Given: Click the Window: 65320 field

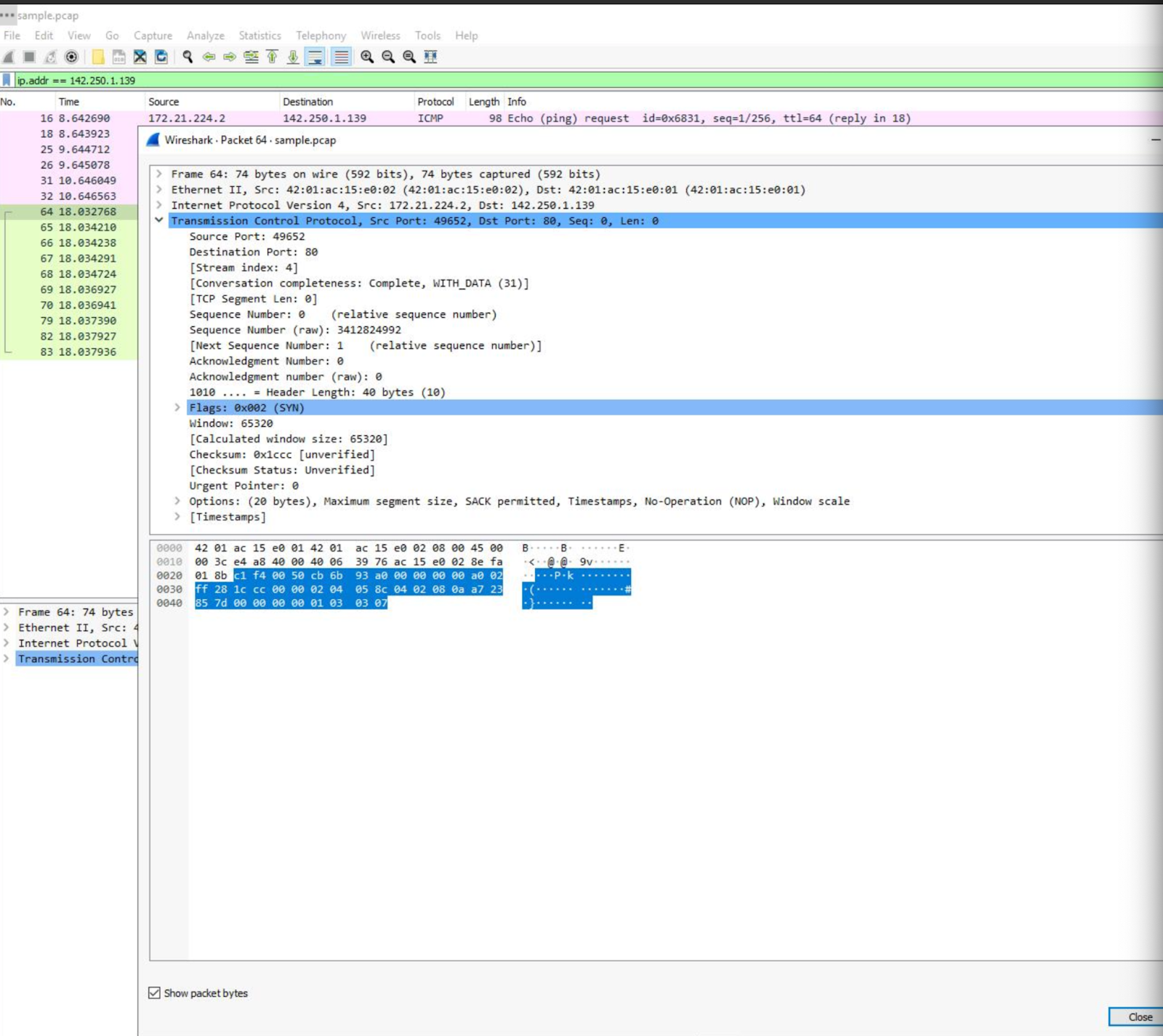Looking at the screenshot, I should click(231, 423).
